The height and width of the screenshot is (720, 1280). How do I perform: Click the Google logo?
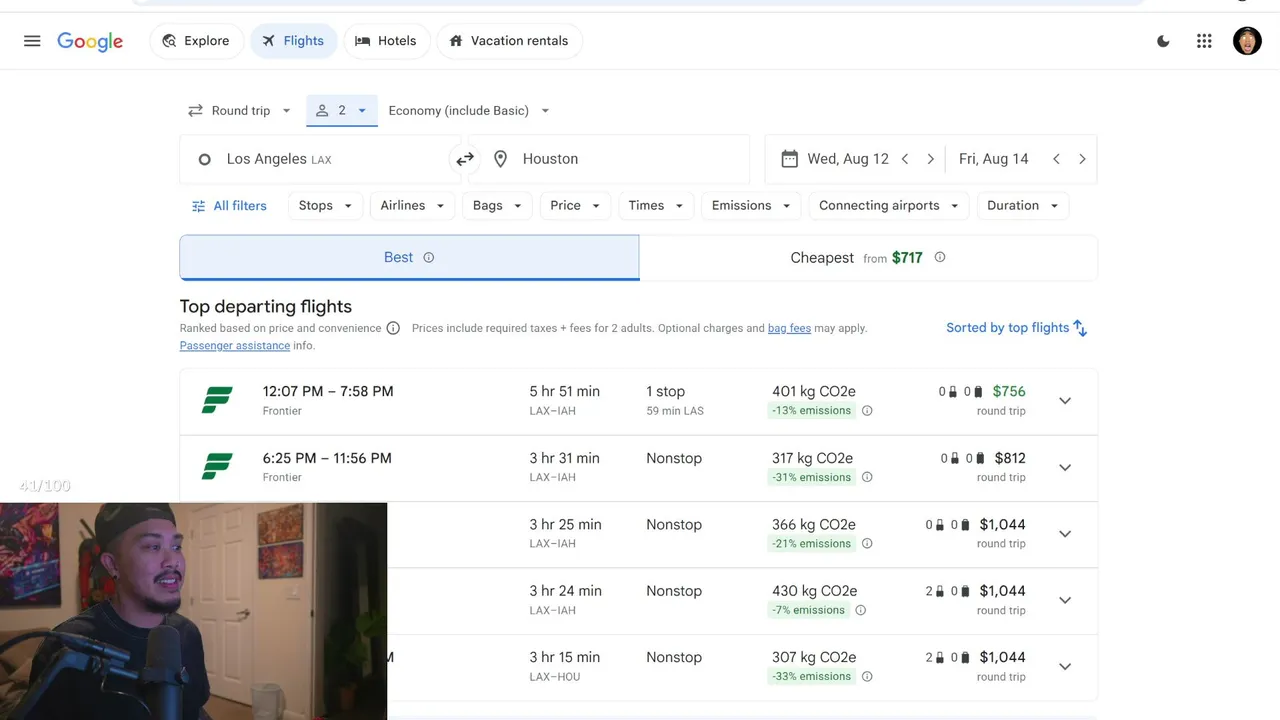pyautogui.click(x=90, y=41)
